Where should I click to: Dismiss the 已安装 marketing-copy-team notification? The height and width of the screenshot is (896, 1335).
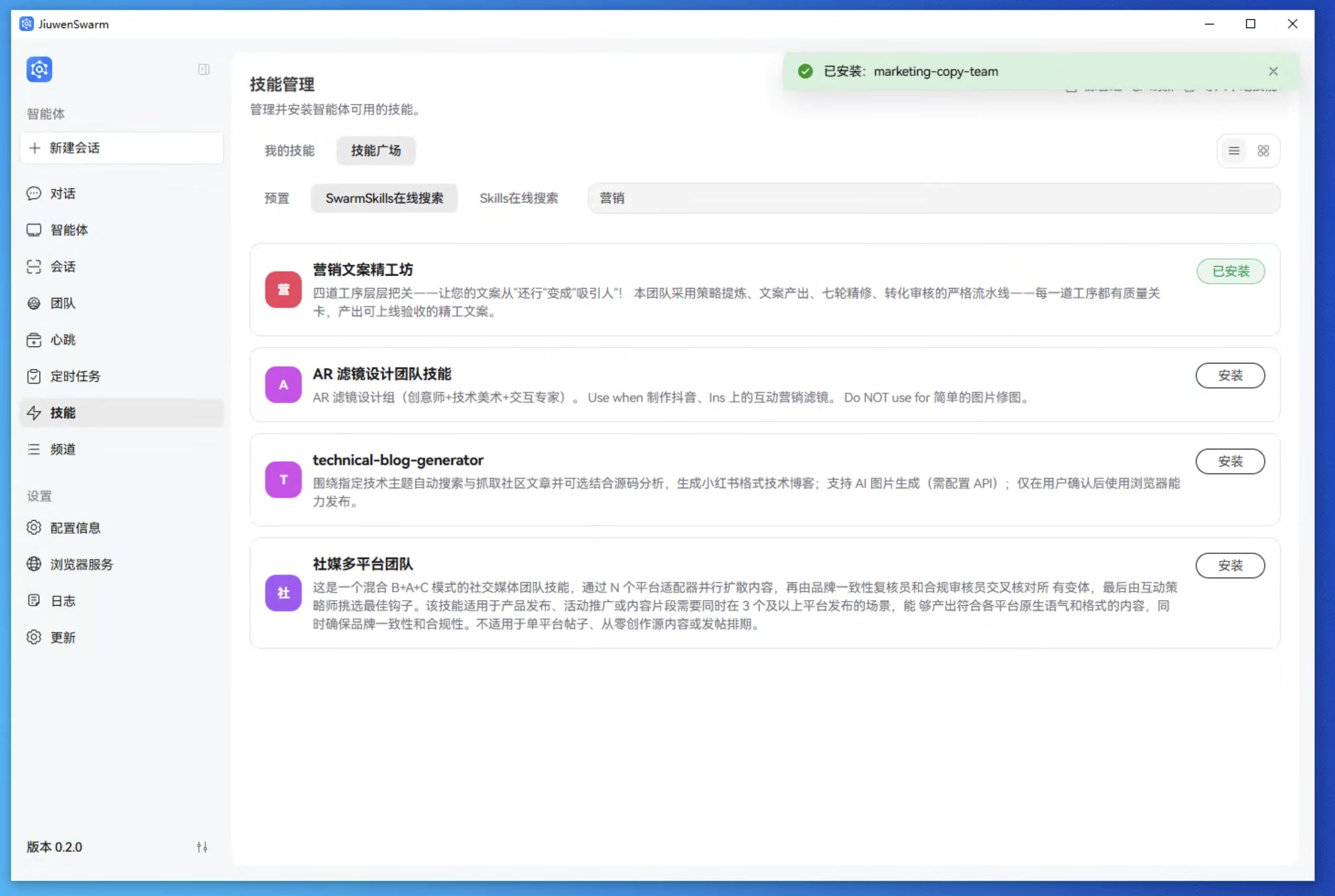(x=1273, y=71)
